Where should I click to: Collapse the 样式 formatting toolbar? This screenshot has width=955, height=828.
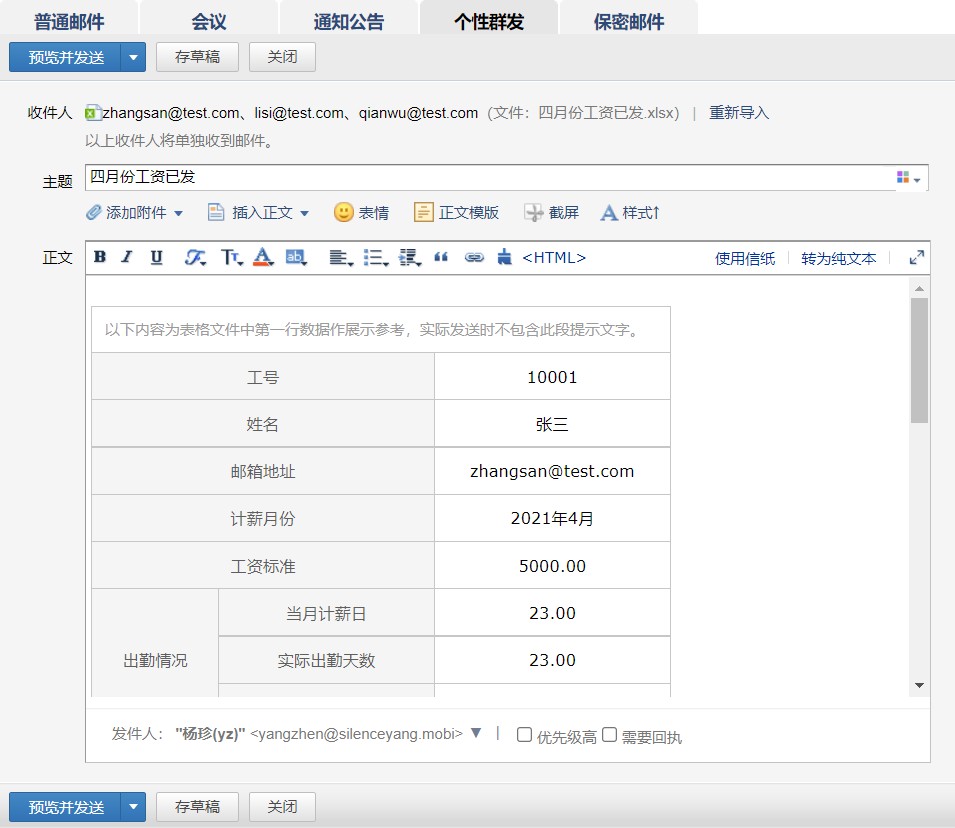[630, 212]
